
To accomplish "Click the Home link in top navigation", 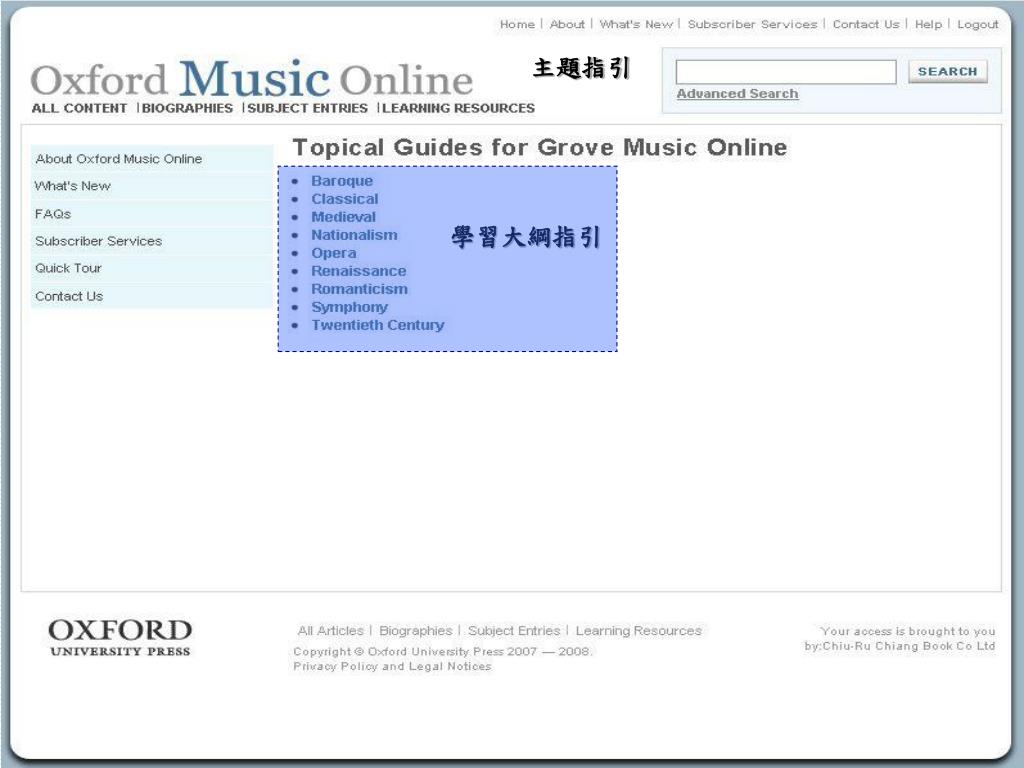I will 517,24.
